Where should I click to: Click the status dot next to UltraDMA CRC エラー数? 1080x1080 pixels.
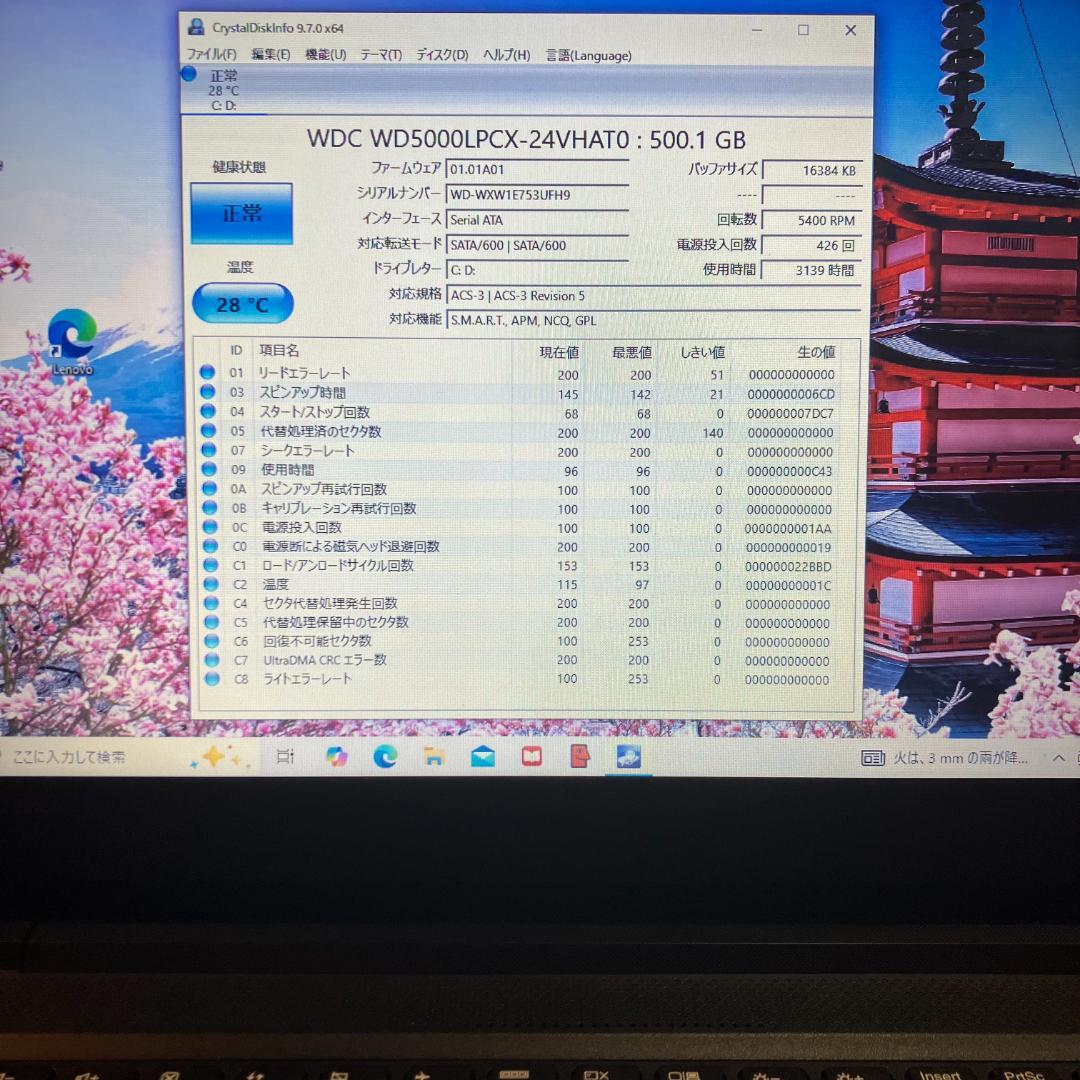tap(209, 660)
